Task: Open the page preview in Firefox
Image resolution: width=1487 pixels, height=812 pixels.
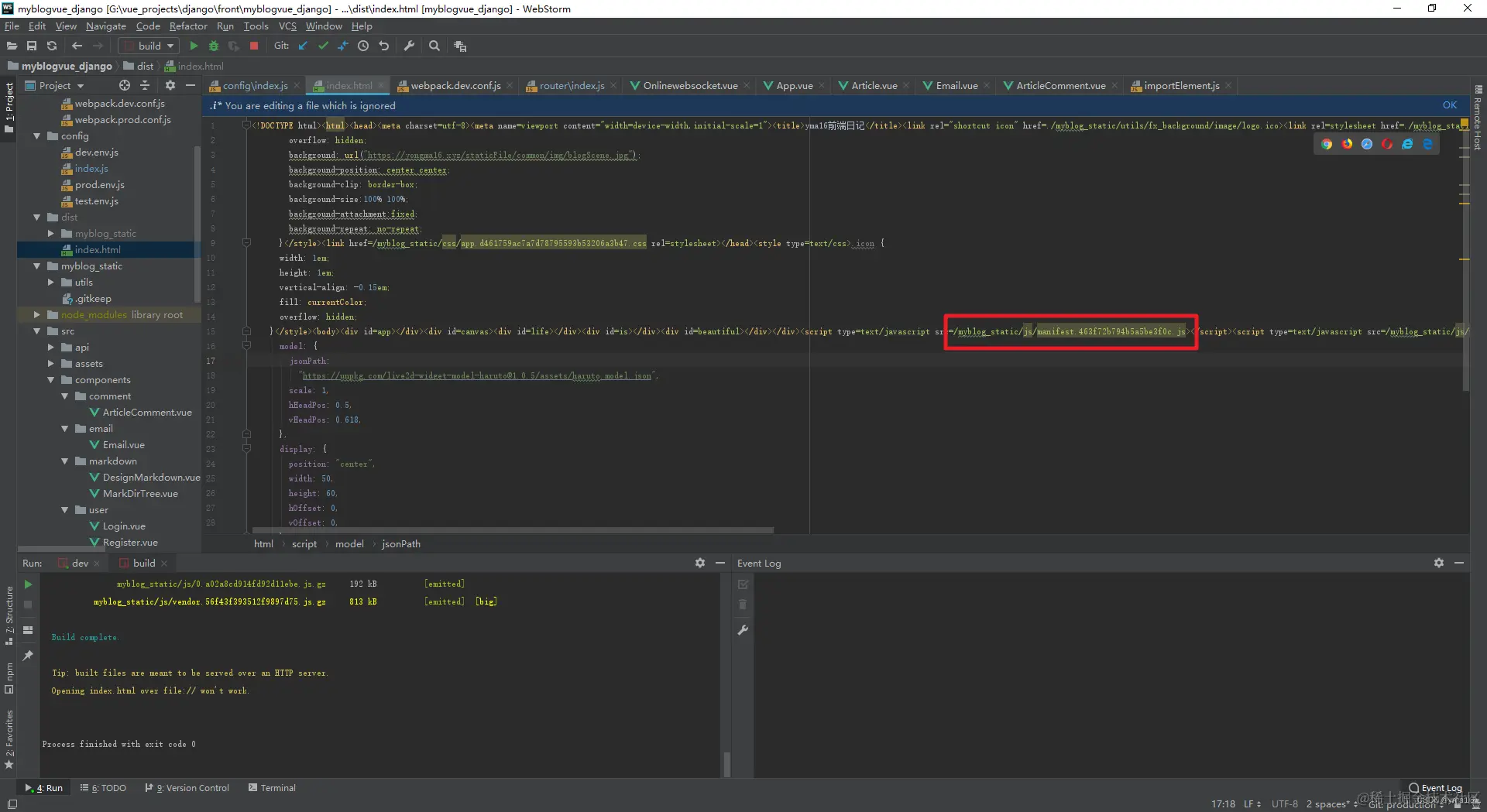Action: 1348,144
